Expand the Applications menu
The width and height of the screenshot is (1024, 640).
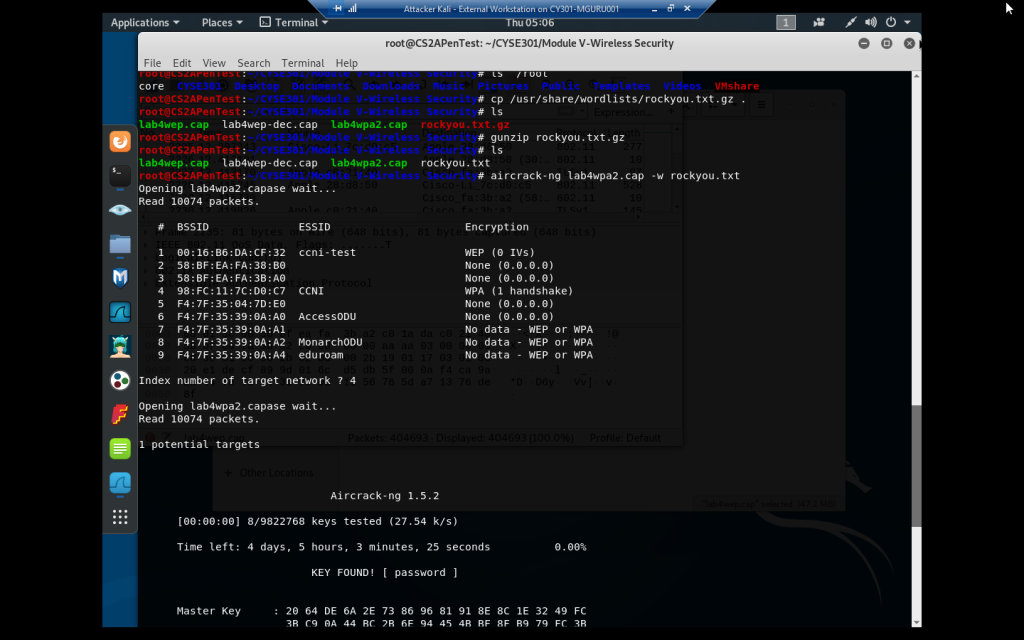(144, 22)
